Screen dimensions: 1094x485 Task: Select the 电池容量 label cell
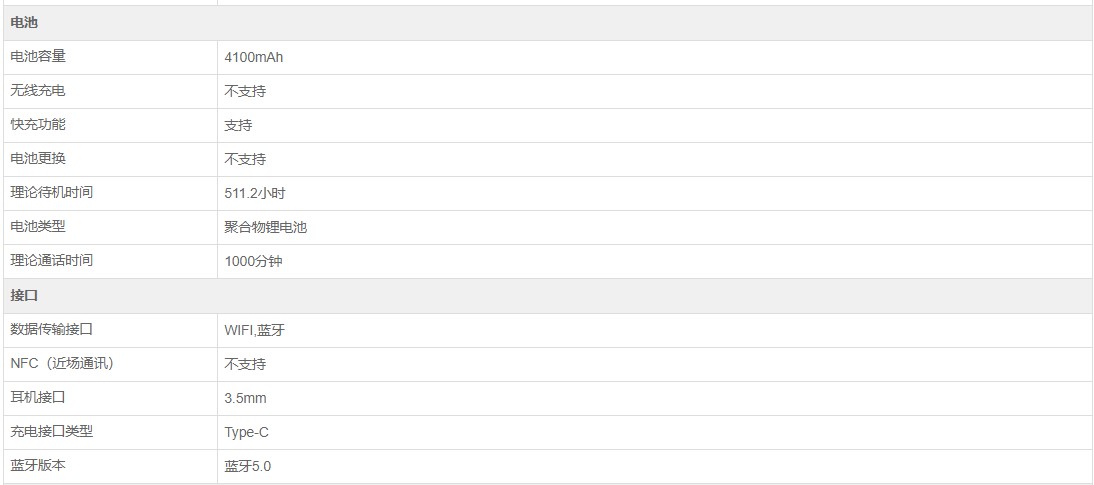38,57
